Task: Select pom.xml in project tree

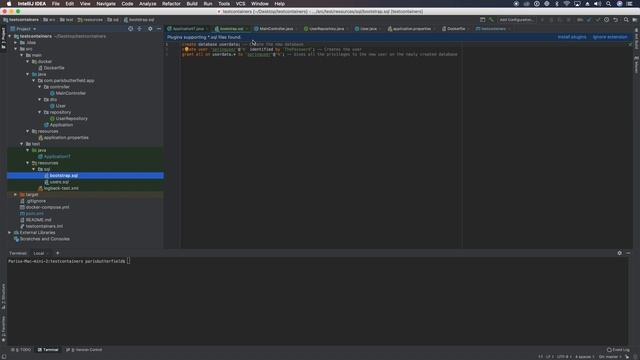Action: pyautogui.click(x=34, y=213)
